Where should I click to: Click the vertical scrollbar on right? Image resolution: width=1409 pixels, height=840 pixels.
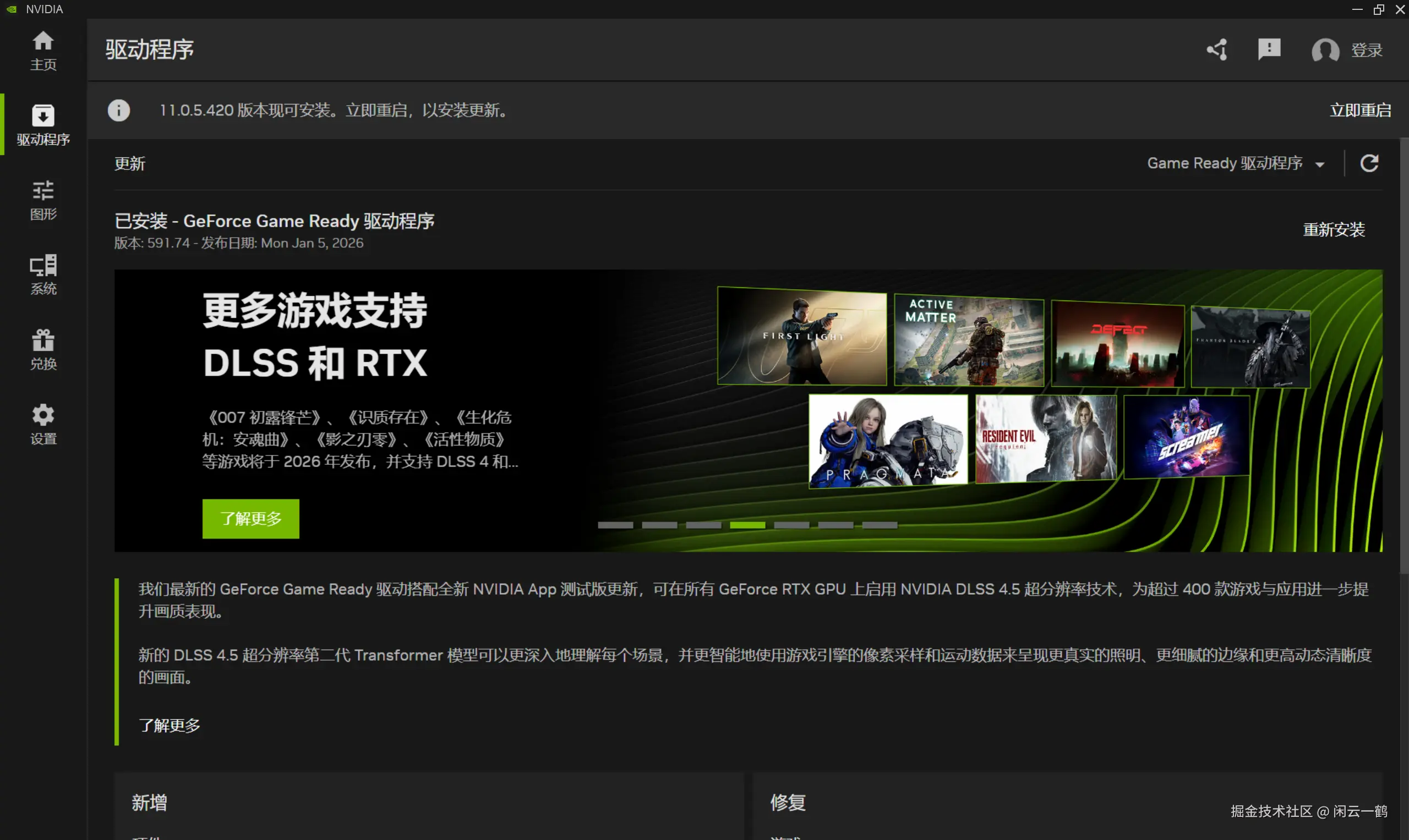click(1404, 356)
